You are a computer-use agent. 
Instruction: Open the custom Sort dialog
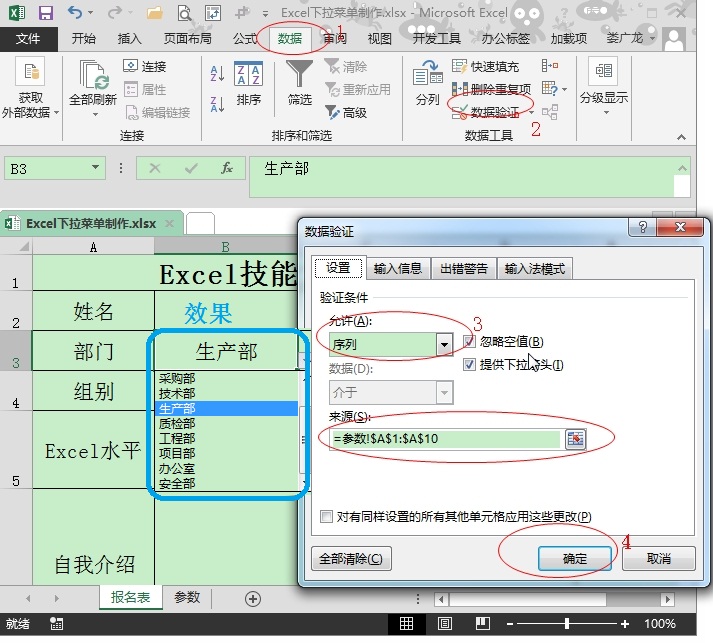click(248, 83)
